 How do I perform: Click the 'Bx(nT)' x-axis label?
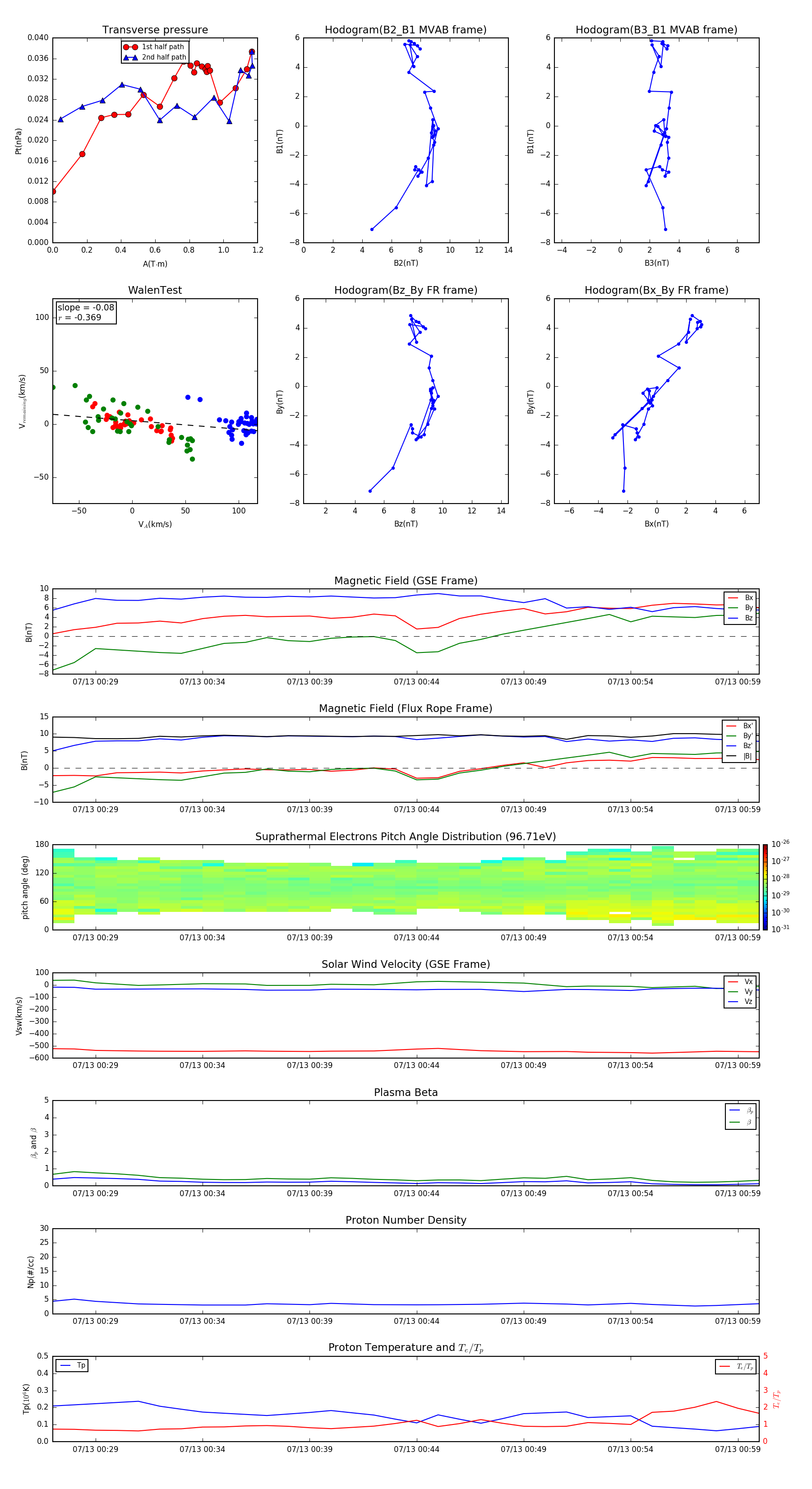pos(656,524)
